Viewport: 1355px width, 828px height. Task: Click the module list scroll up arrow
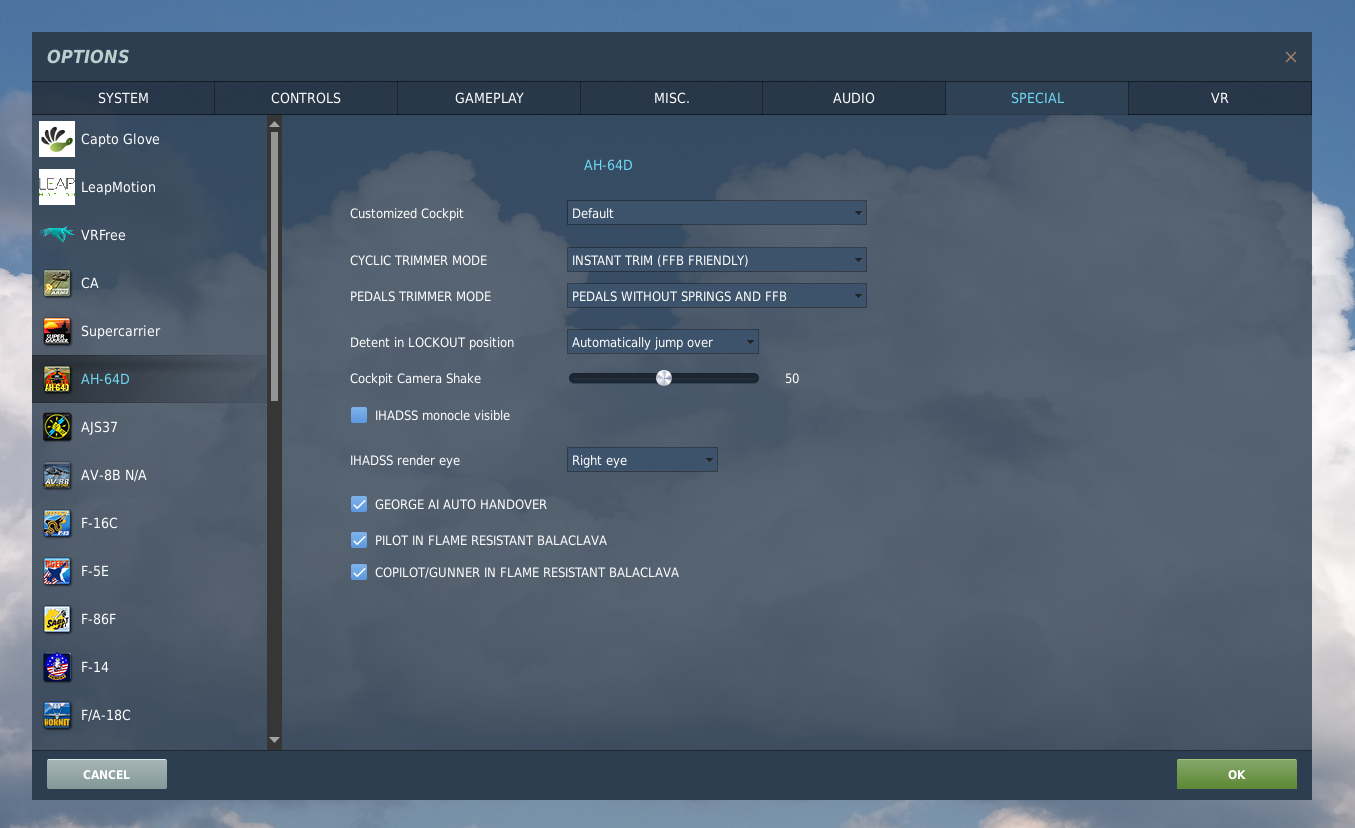coord(275,124)
